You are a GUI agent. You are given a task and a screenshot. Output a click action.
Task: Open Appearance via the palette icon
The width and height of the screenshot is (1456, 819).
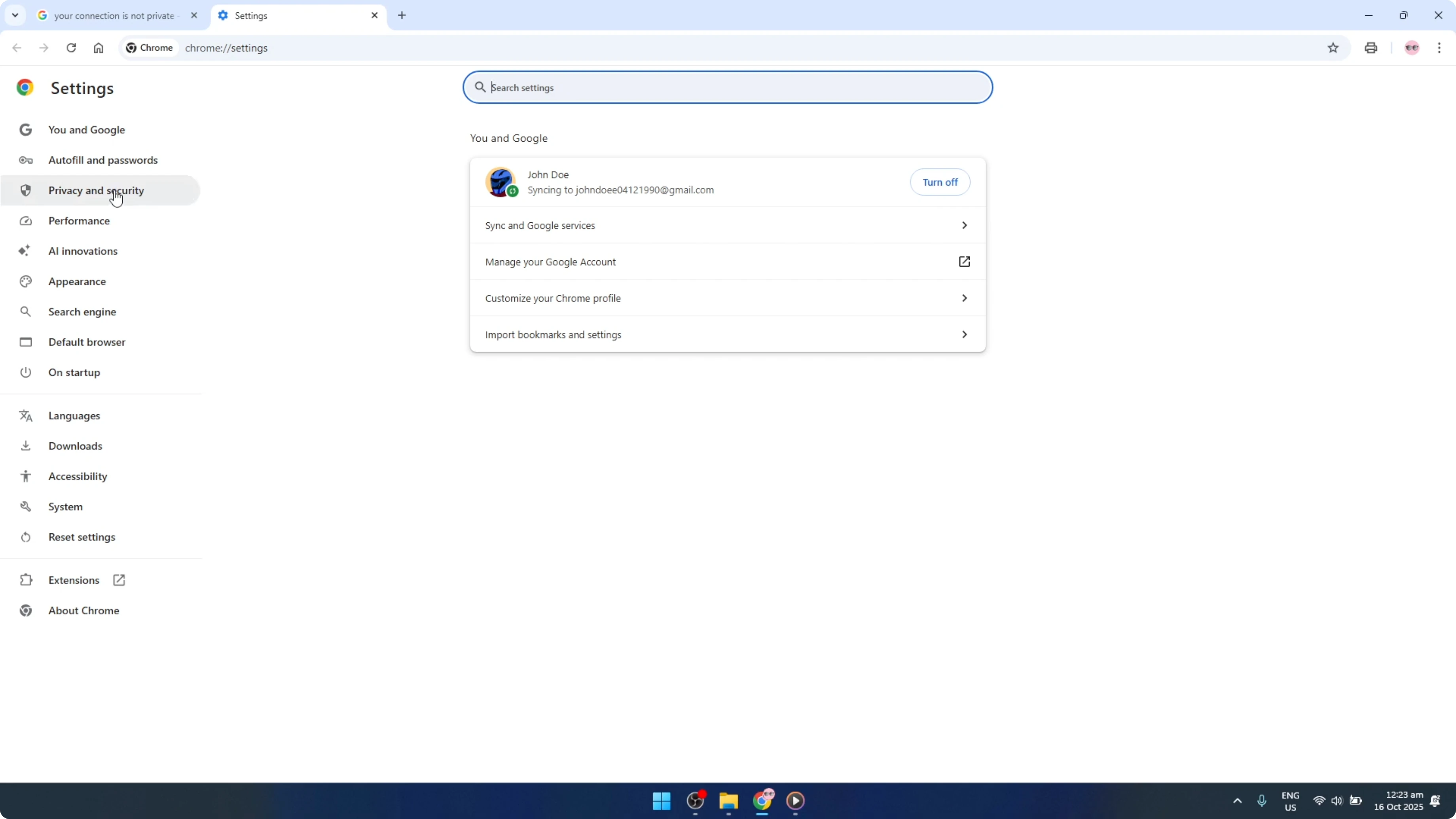pyautogui.click(x=25, y=281)
